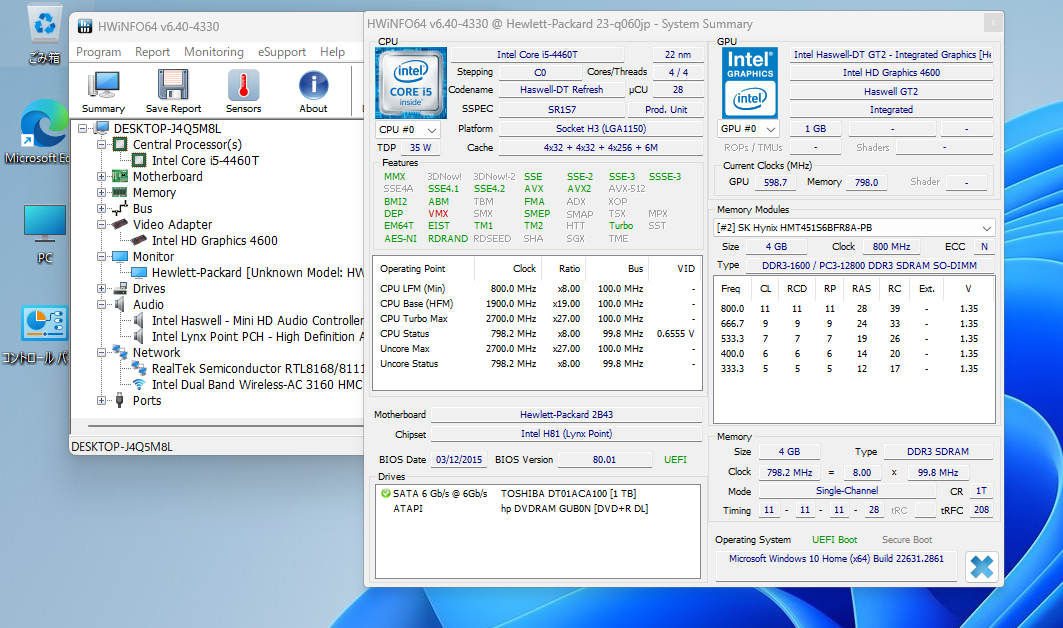Open the Monitoring menu
The height and width of the screenshot is (628, 1063).
tap(213, 52)
